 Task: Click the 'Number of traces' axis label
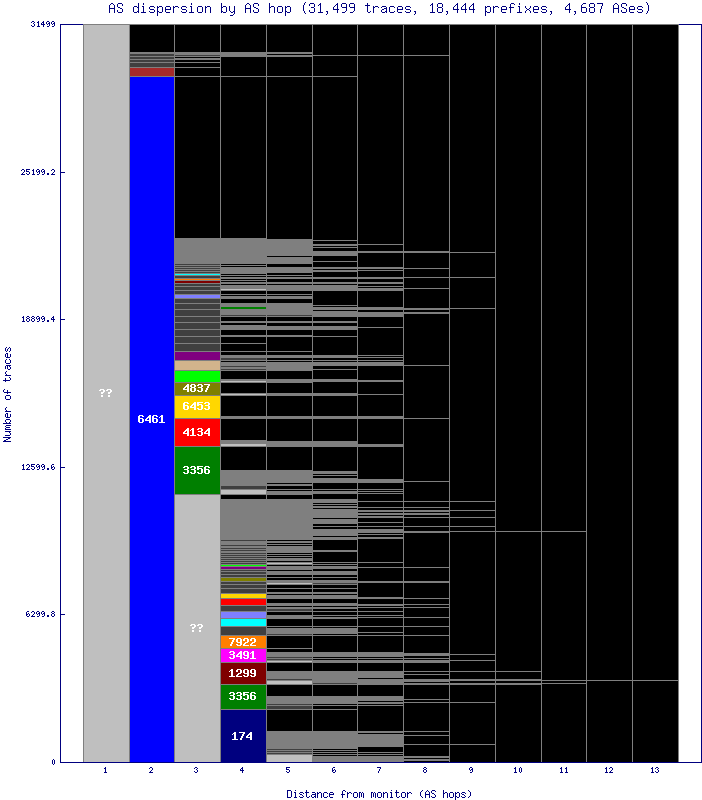7,394
